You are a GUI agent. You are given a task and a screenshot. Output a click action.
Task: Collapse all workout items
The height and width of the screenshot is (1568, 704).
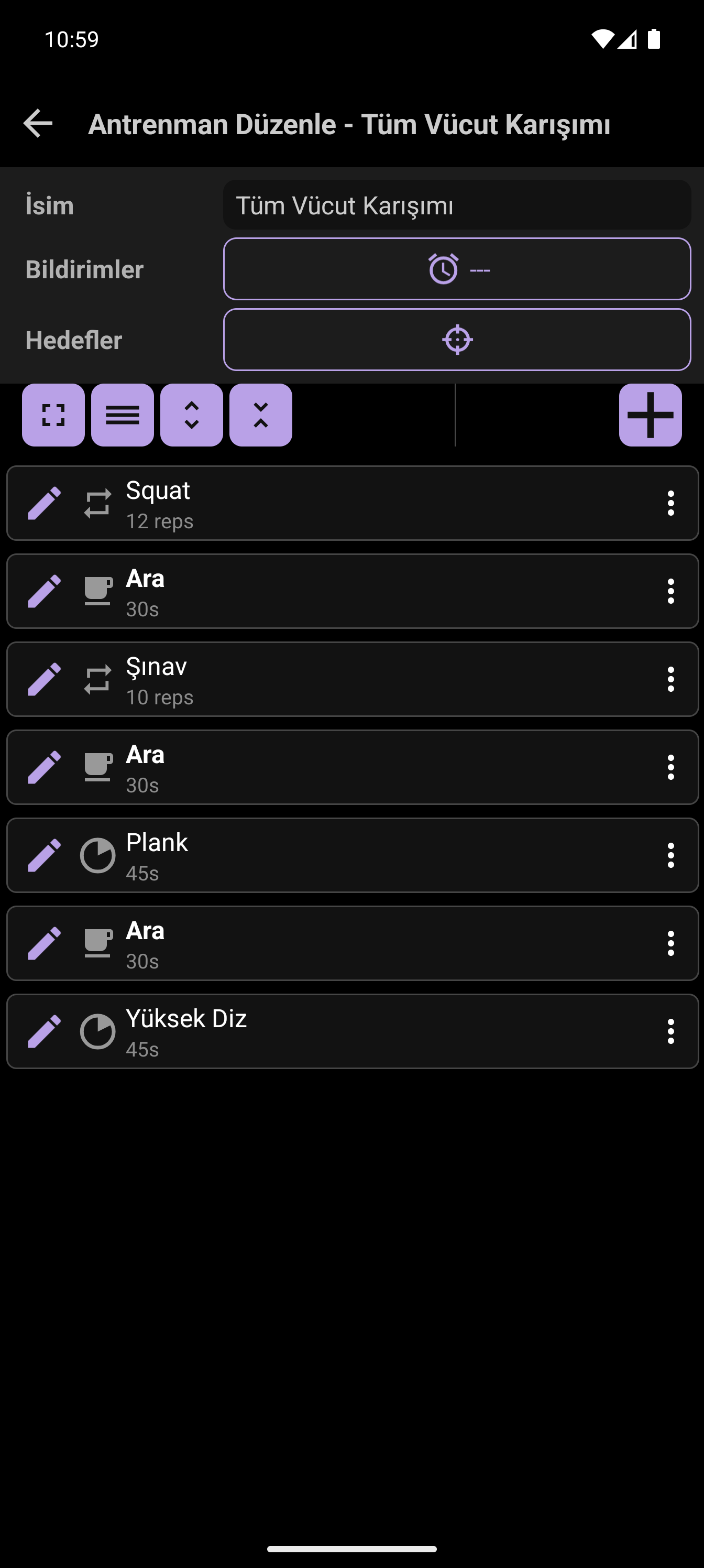260,415
